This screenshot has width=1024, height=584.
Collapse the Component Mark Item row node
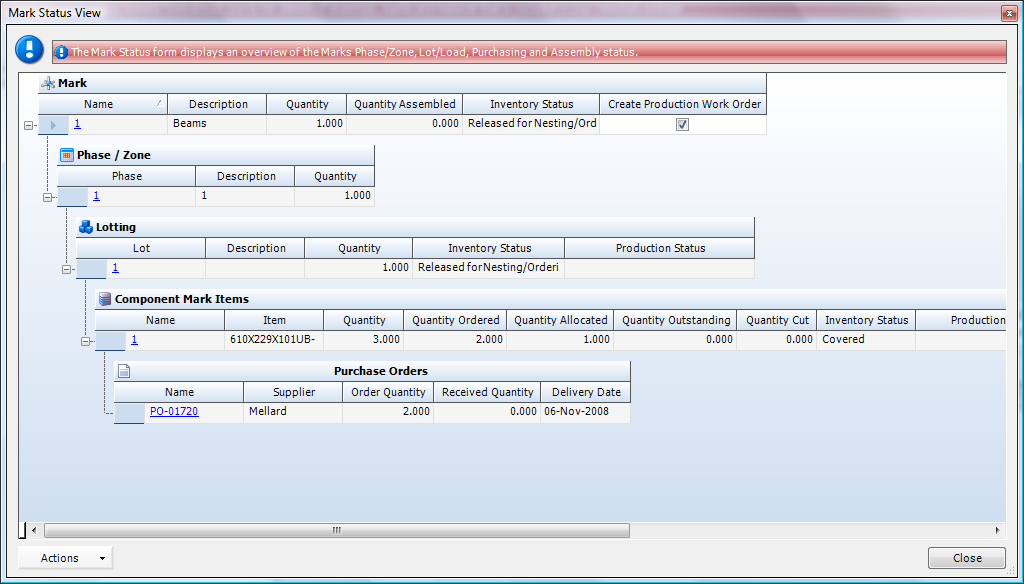click(85, 341)
